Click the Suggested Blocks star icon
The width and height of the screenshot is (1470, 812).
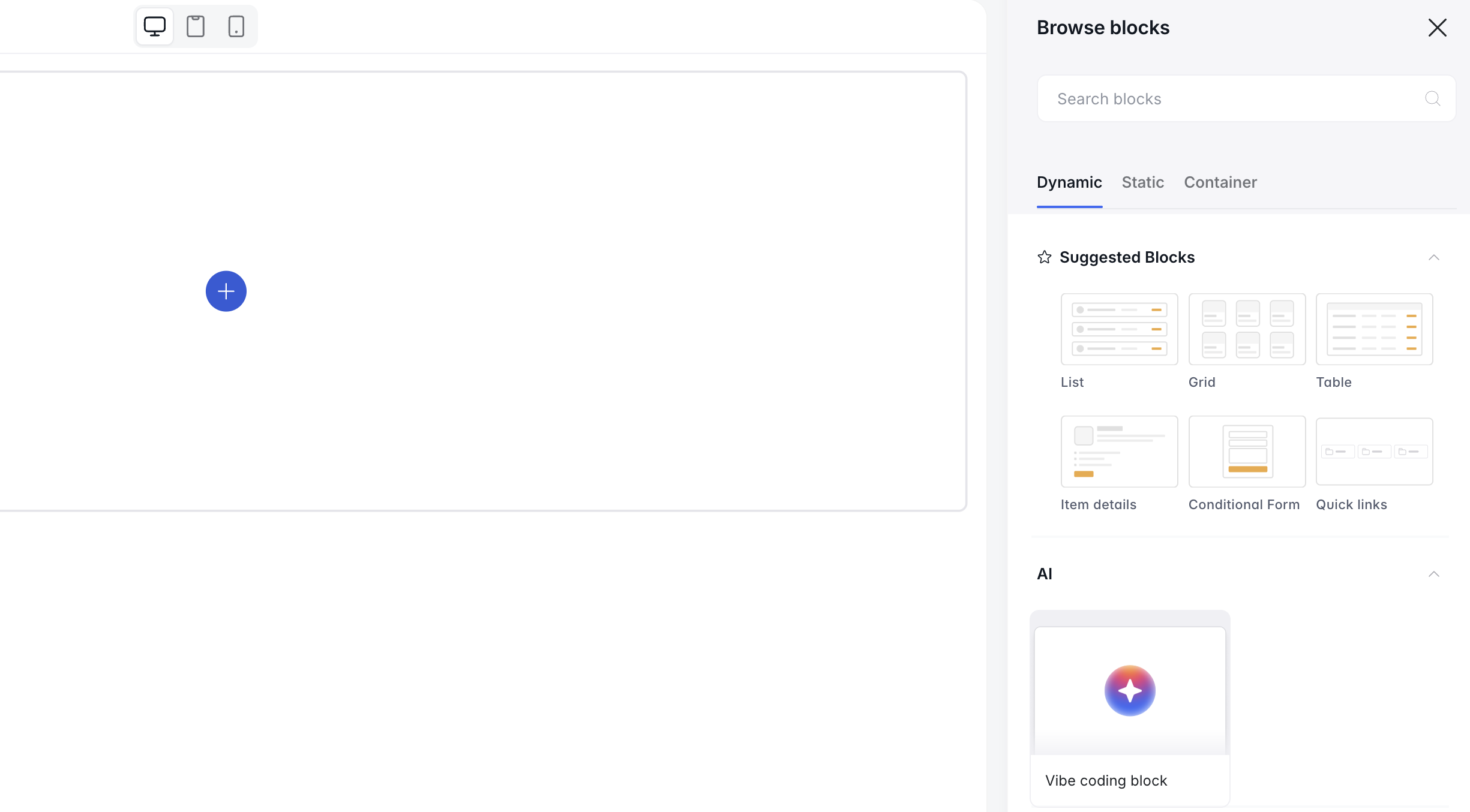[x=1045, y=257]
